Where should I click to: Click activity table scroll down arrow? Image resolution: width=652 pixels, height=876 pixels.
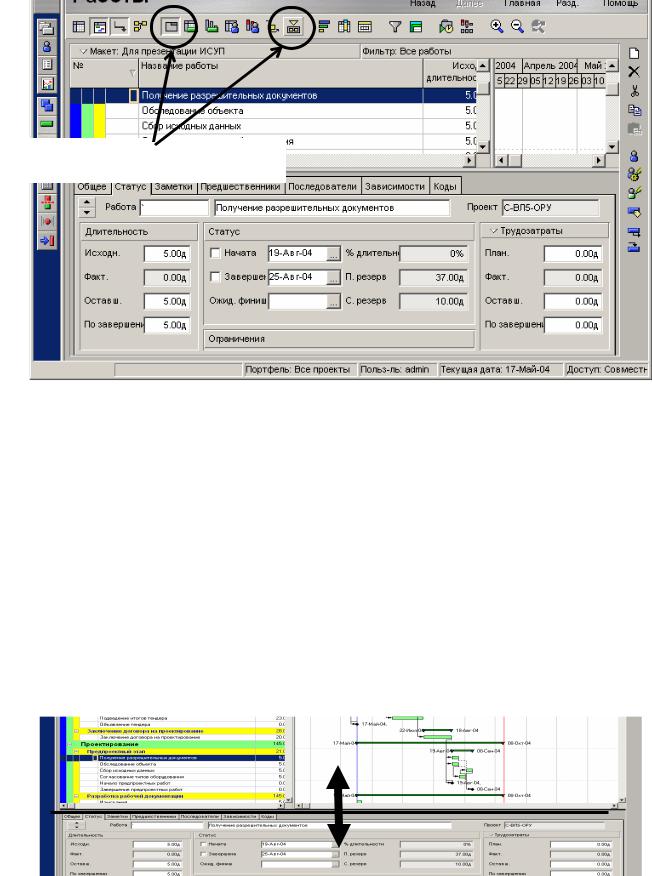483,147
